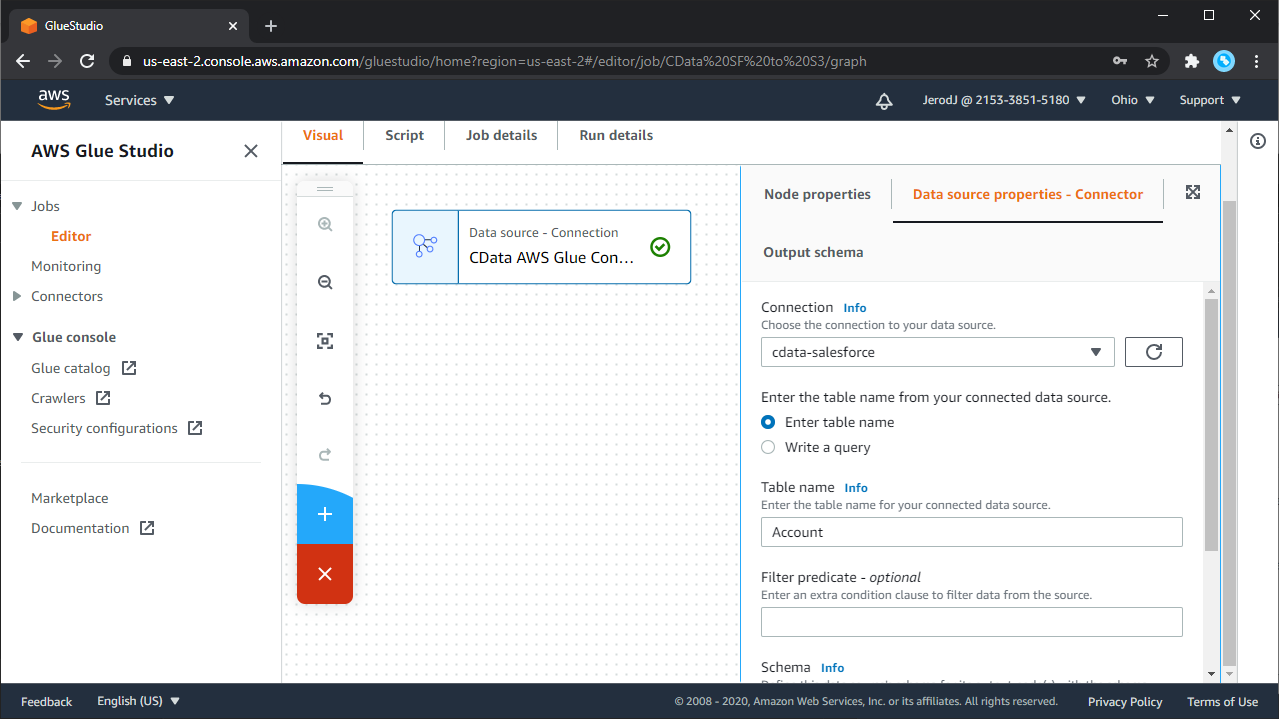Undo last canvas action
Viewport: 1279px width, 719px height.
coord(325,399)
